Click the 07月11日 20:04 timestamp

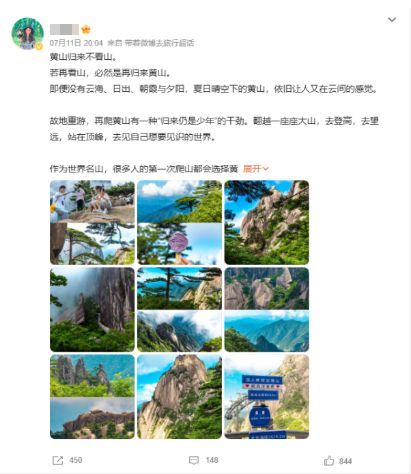pyautogui.click(x=76, y=43)
